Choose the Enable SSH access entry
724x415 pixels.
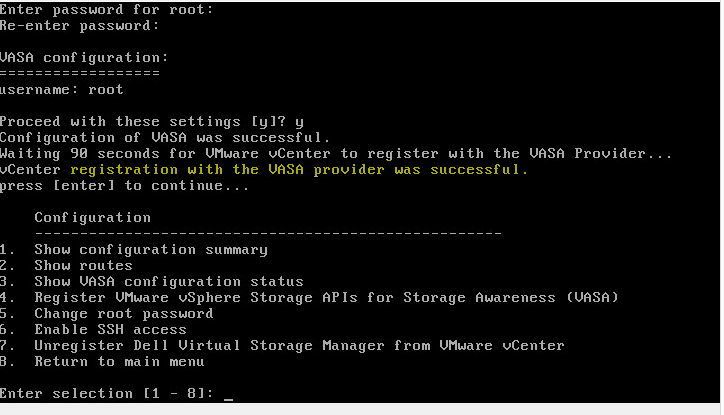pos(110,329)
